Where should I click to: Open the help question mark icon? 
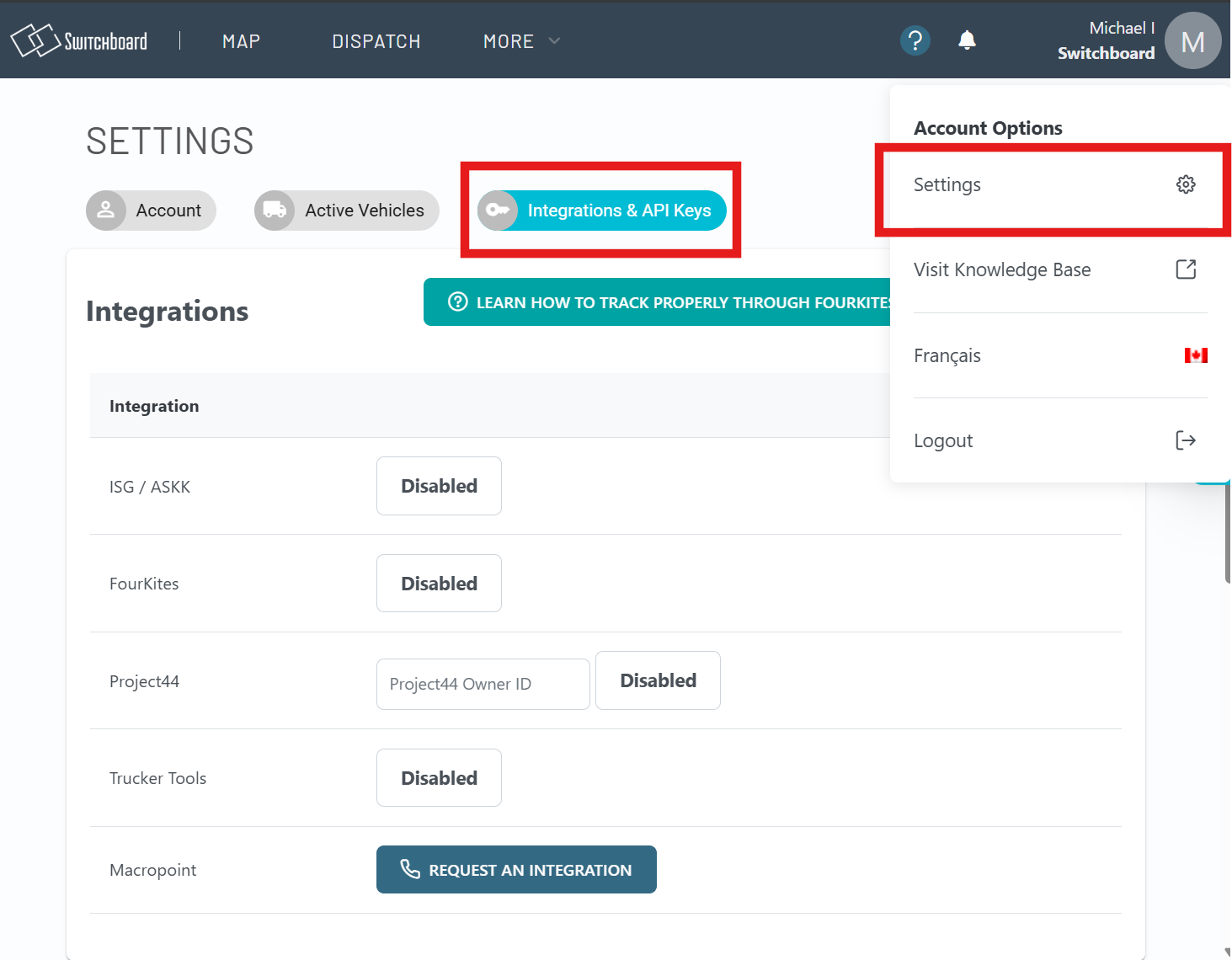915,40
